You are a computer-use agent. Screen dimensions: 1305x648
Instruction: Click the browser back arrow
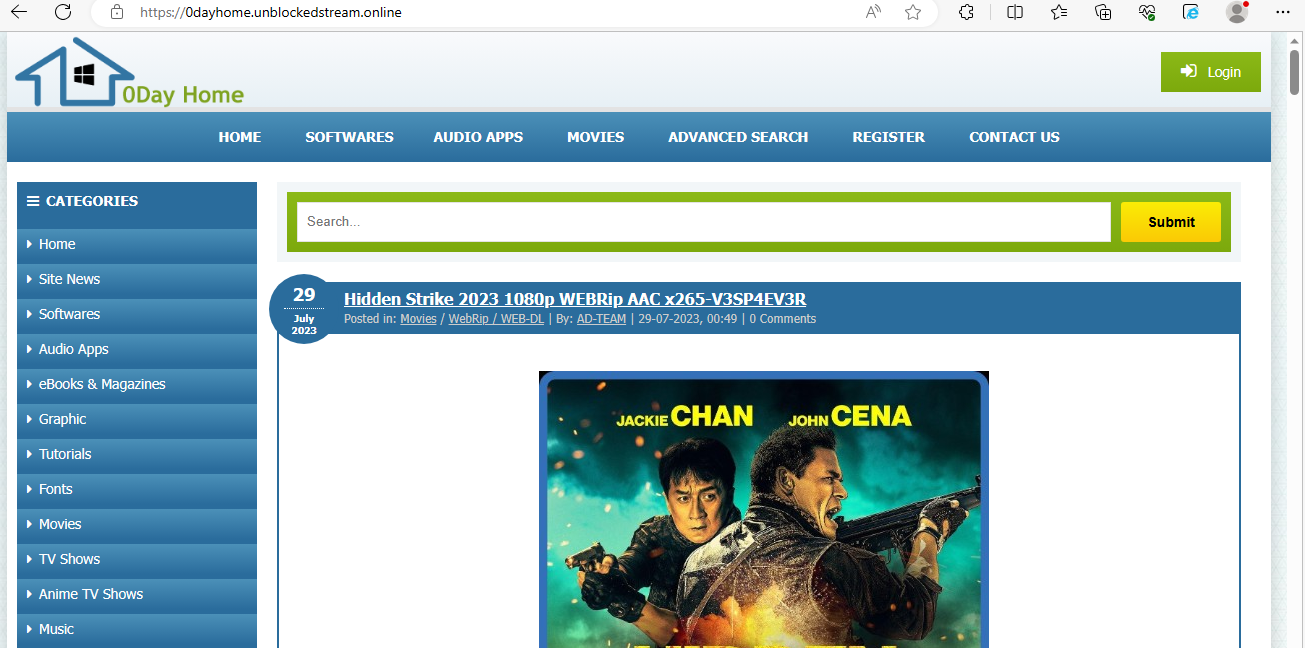pyautogui.click(x=19, y=12)
